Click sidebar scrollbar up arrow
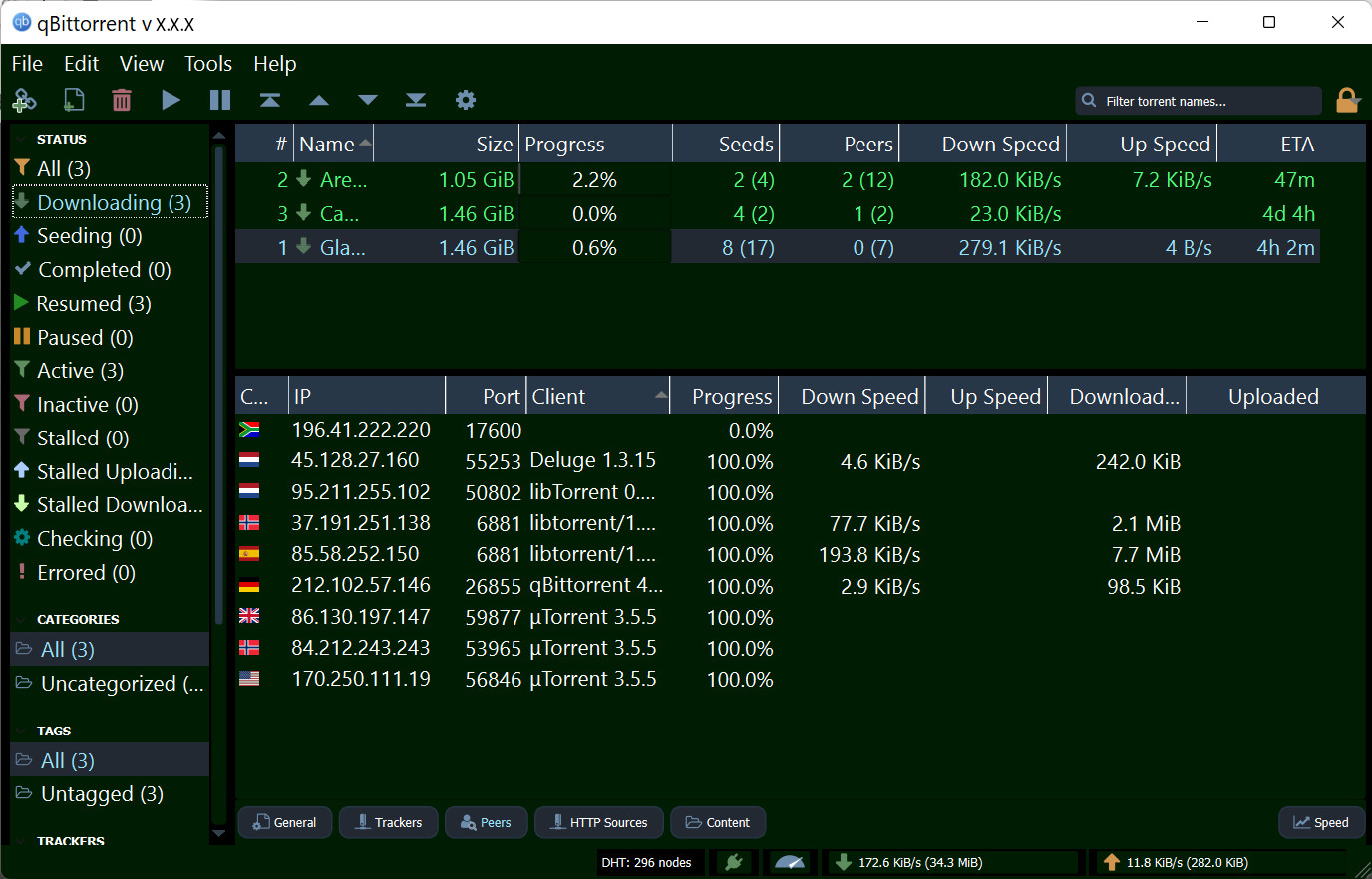Viewport: 1372px width, 879px height. (219, 135)
